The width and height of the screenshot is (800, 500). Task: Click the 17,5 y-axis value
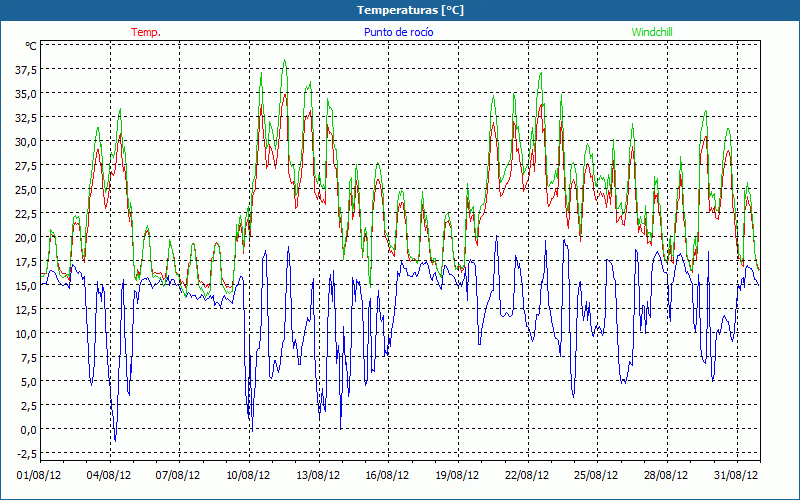(x=26, y=262)
